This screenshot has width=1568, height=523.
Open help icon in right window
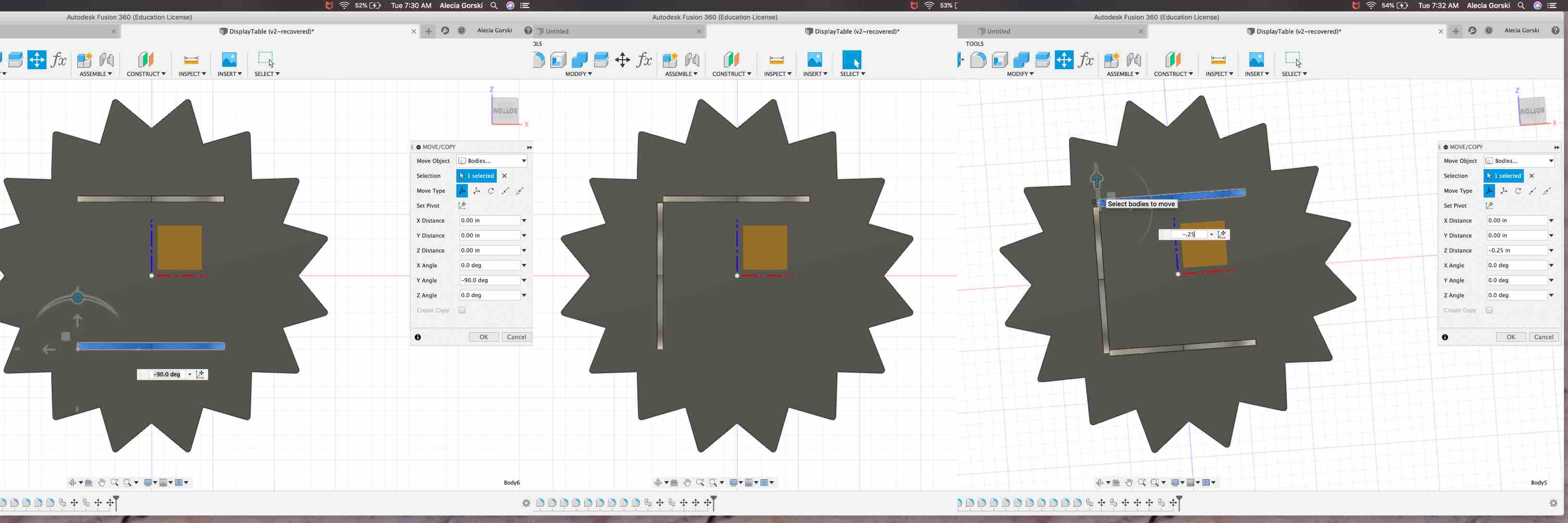(1555, 30)
